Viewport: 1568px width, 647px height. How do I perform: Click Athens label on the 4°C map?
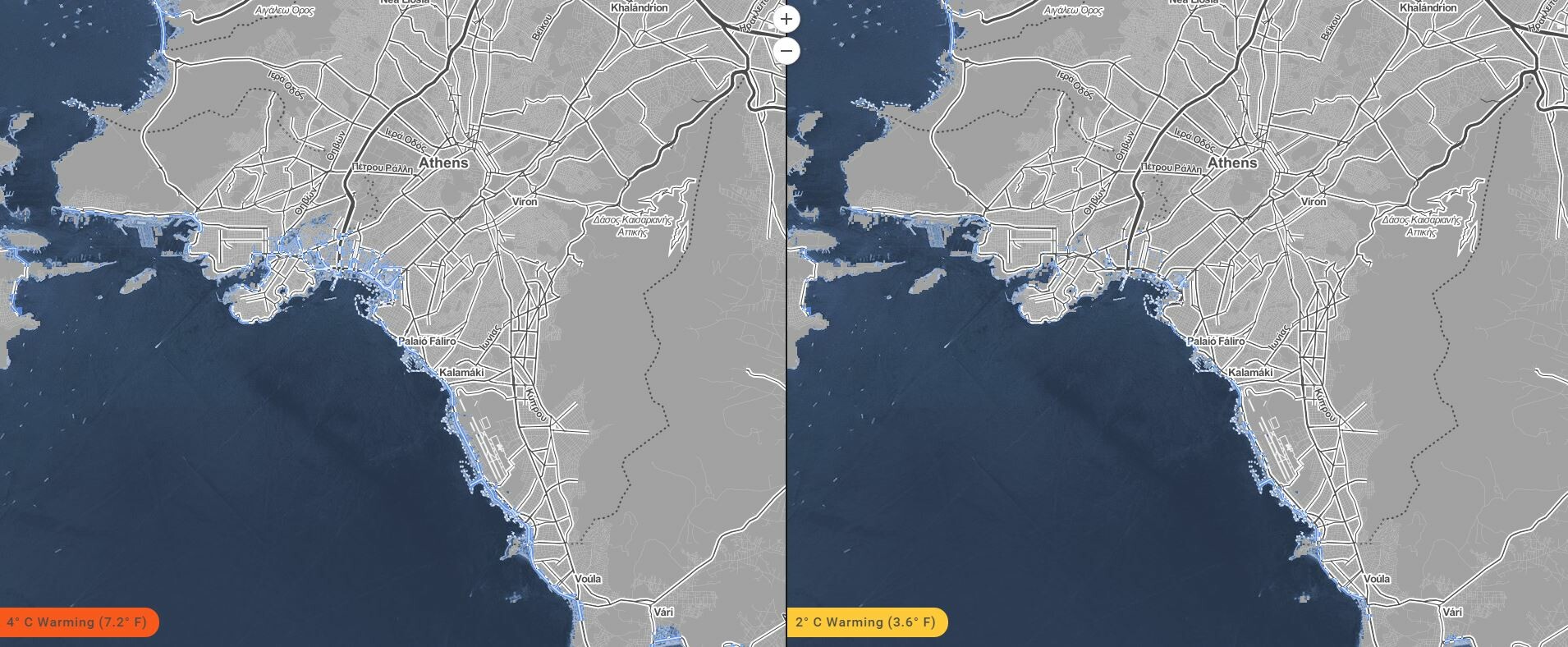(444, 163)
